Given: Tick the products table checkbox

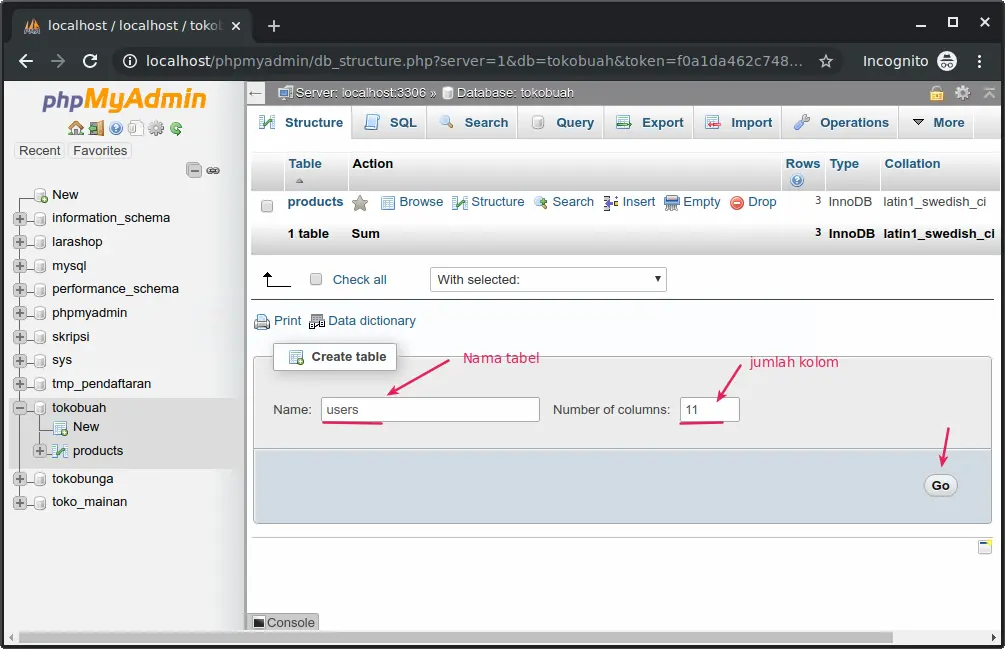Looking at the screenshot, I should tap(267, 206).
